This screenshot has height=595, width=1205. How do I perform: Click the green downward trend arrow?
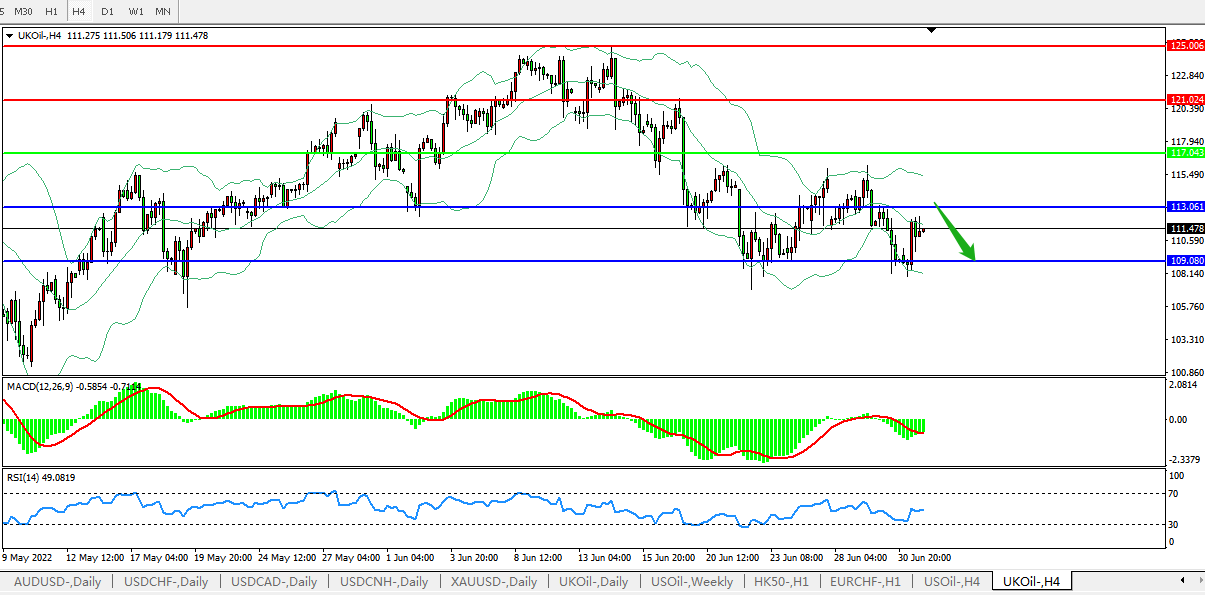click(x=956, y=232)
